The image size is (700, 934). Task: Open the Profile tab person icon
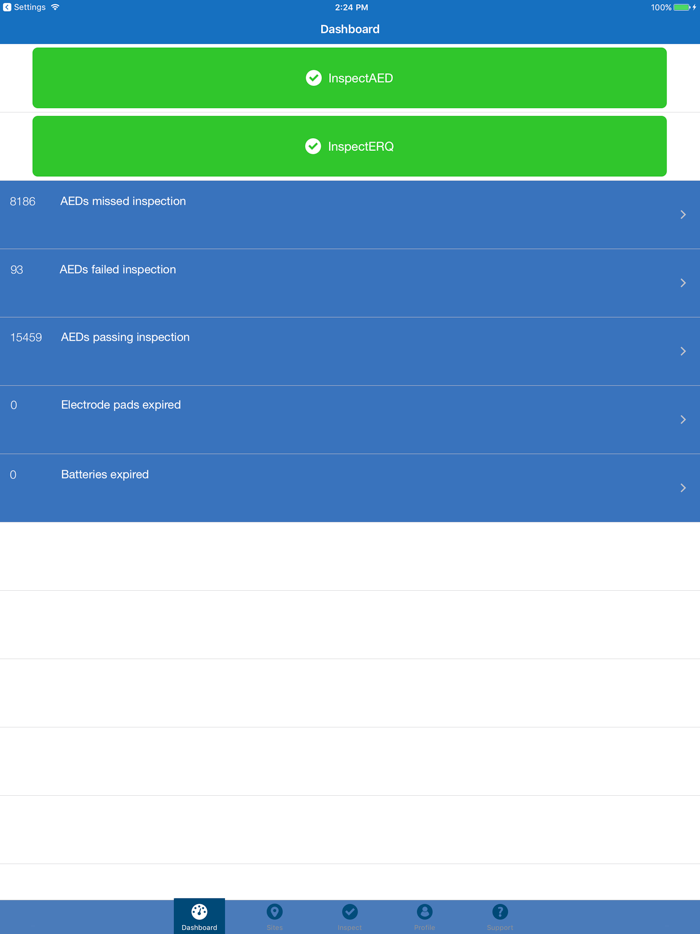point(425,911)
